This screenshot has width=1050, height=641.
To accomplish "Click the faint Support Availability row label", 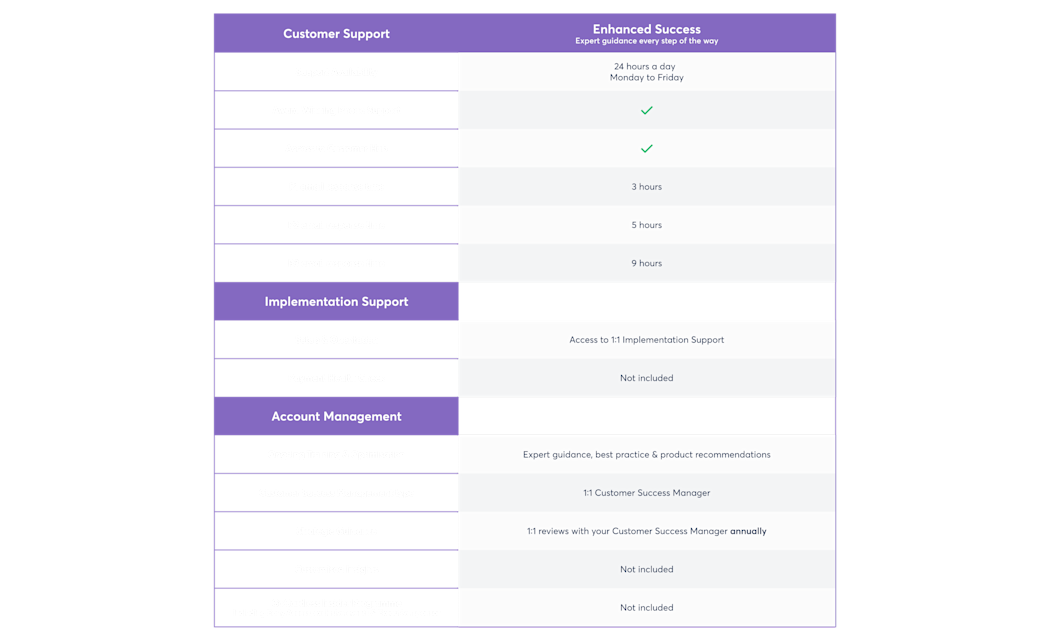I will click(x=336, y=72).
